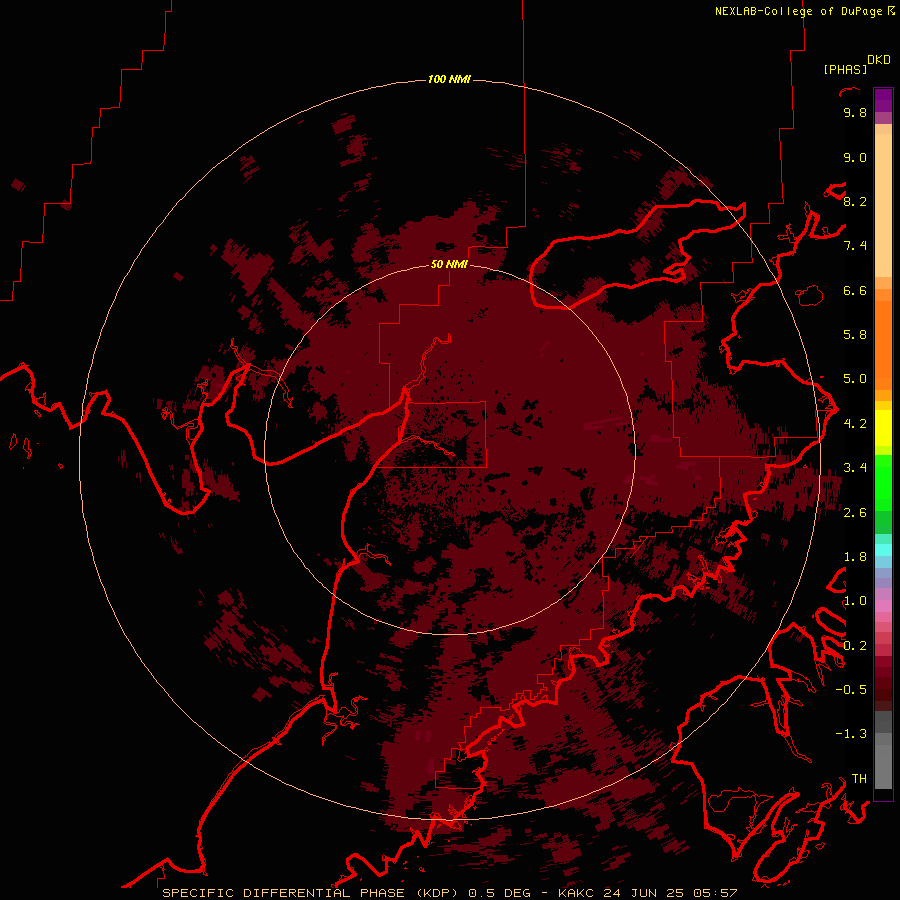The width and height of the screenshot is (900, 900).
Task: Click the 8.2 legend value
Action: [x=855, y=201]
